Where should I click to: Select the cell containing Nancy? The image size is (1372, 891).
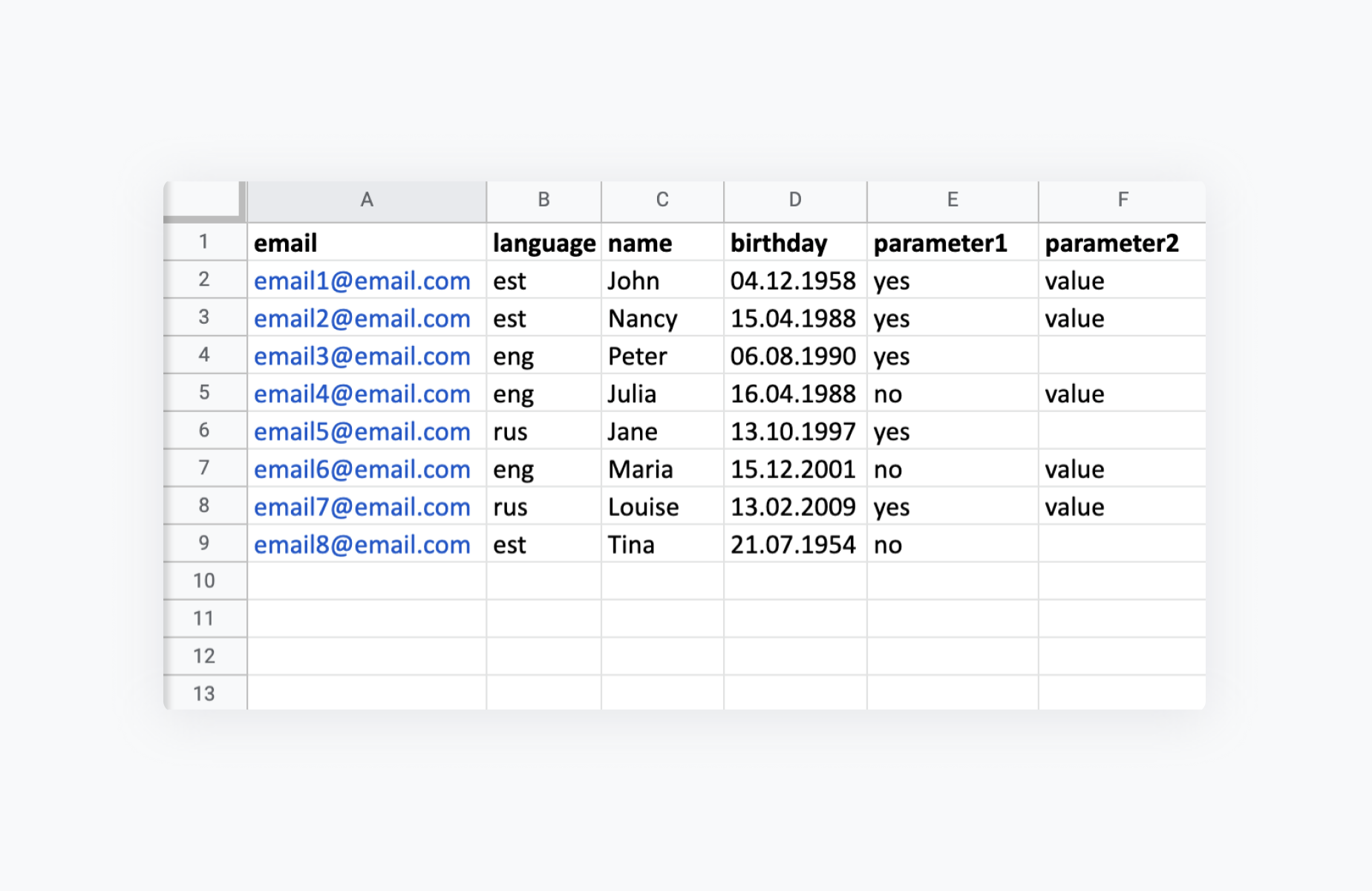662,318
